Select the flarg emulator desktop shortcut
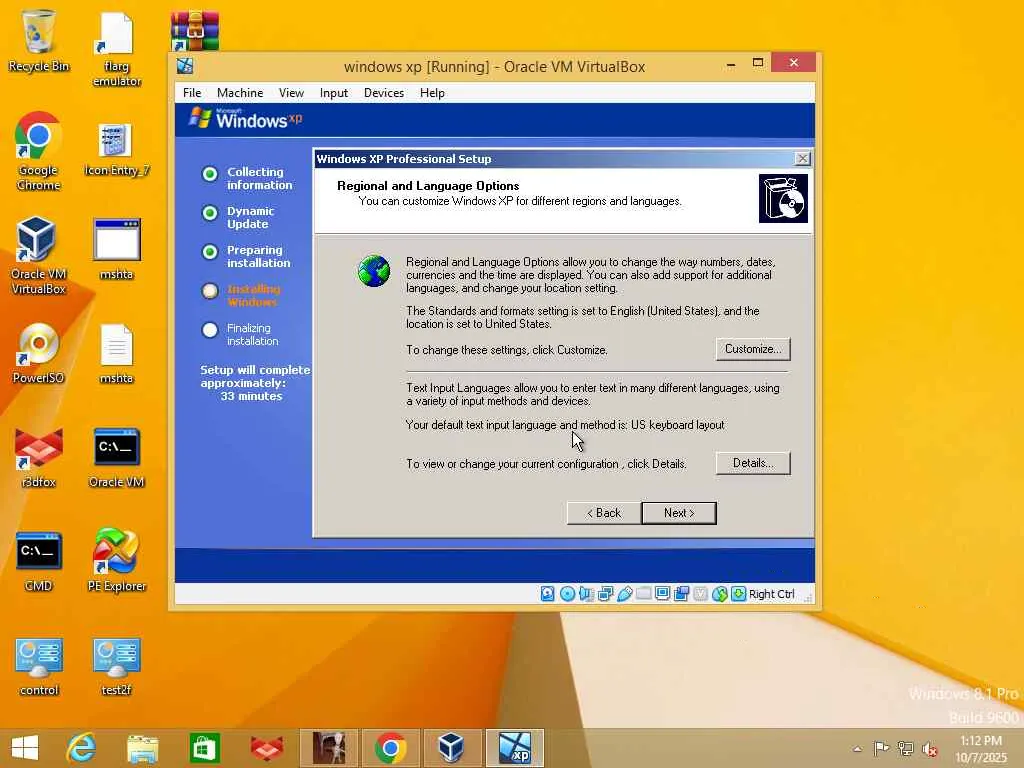1024x768 pixels. pyautogui.click(x=116, y=50)
